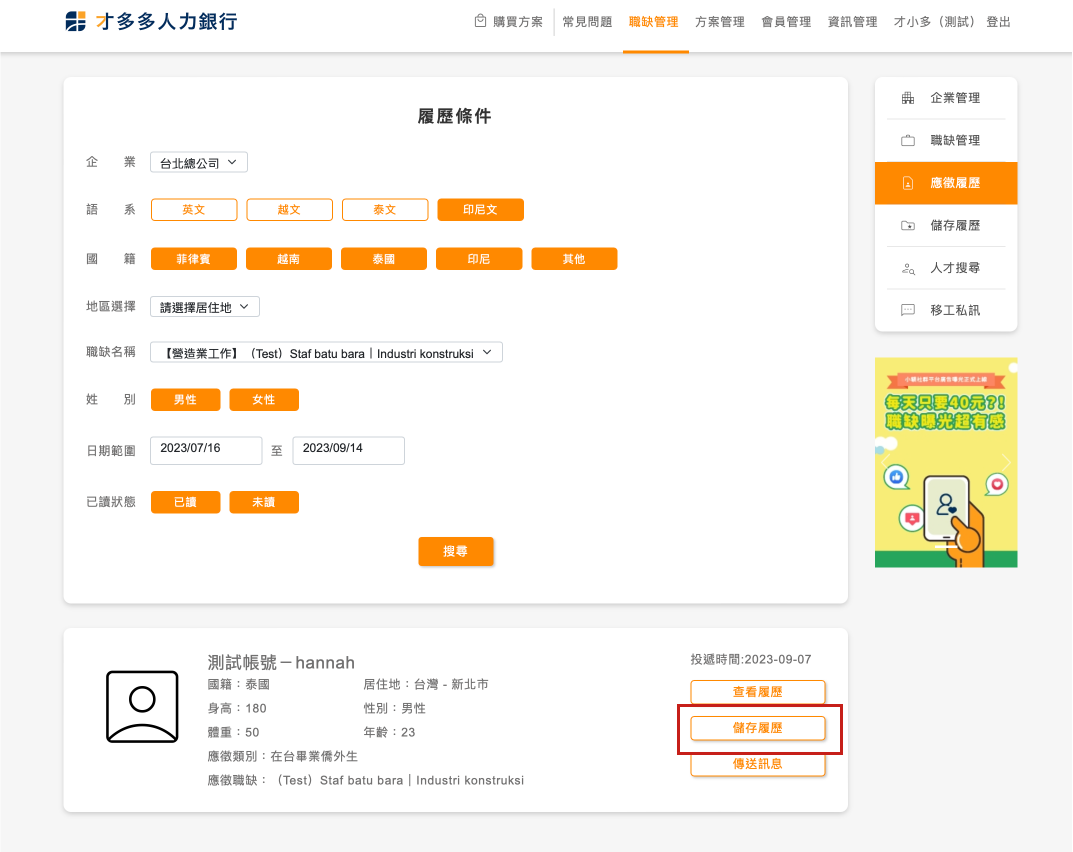
Task: Toggle the 菲律賓 nationality filter
Action: pyautogui.click(x=194, y=259)
